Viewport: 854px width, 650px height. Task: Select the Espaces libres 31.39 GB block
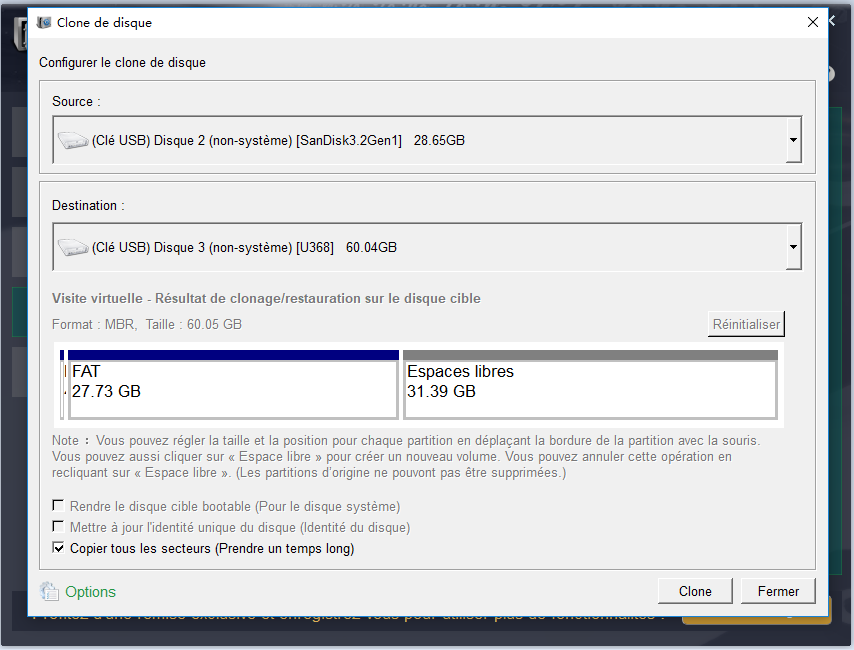point(589,388)
